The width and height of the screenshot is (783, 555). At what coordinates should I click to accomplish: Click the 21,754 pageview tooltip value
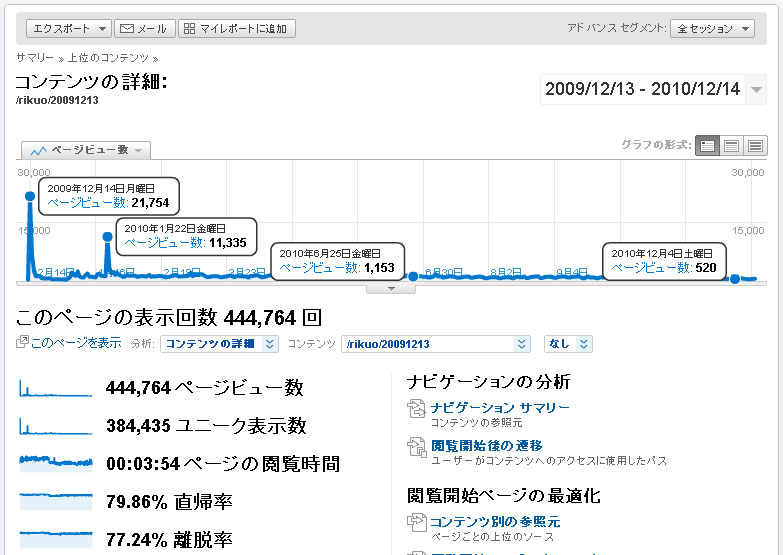click(x=150, y=203)
